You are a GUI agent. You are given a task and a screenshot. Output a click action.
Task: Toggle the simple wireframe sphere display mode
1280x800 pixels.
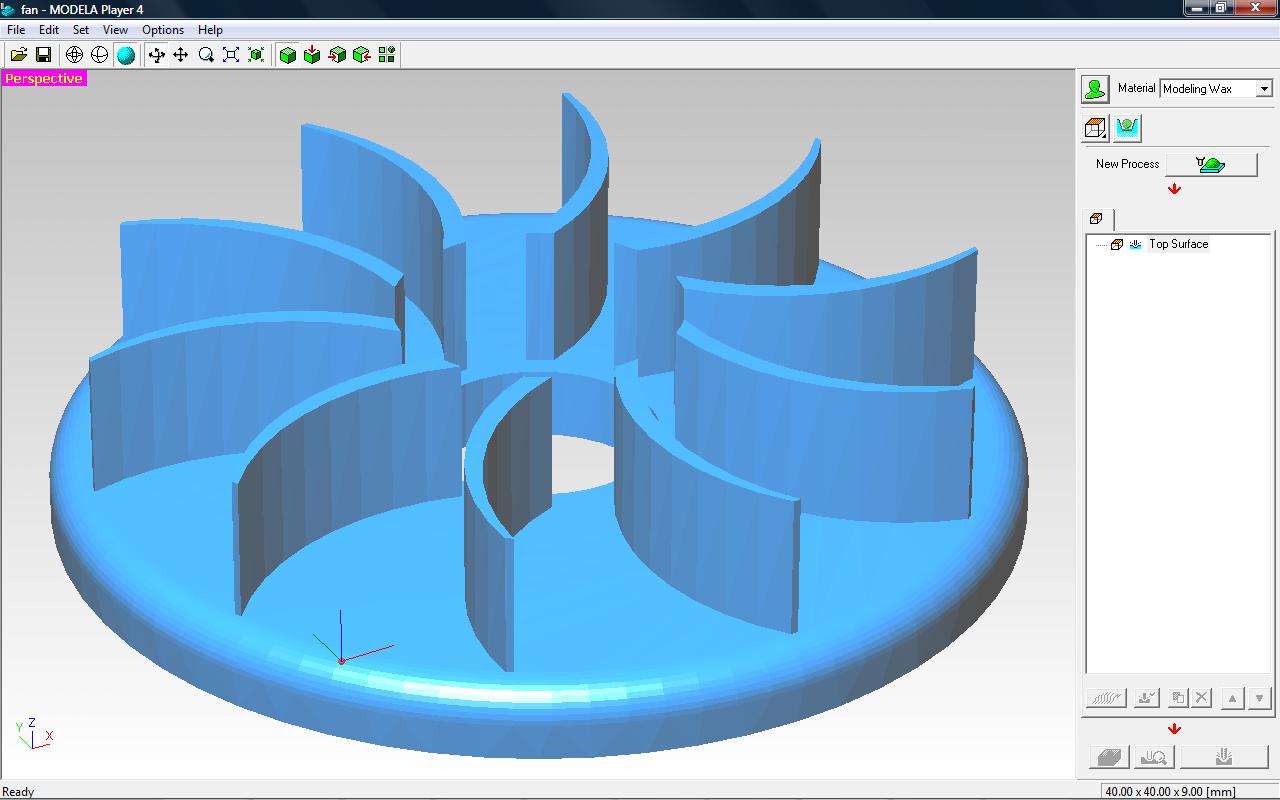99,55
